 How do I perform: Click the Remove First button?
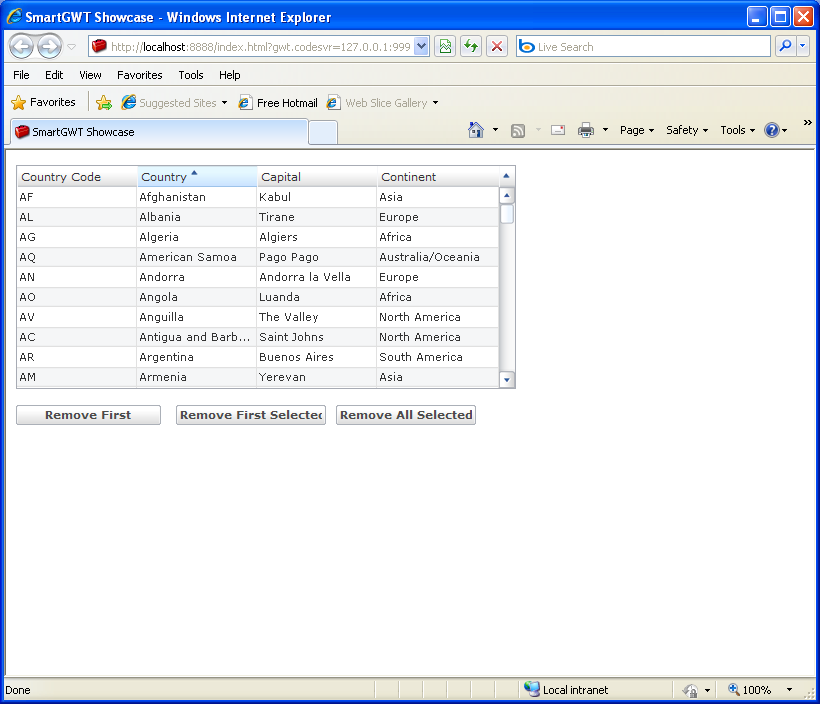click(88, 415)
